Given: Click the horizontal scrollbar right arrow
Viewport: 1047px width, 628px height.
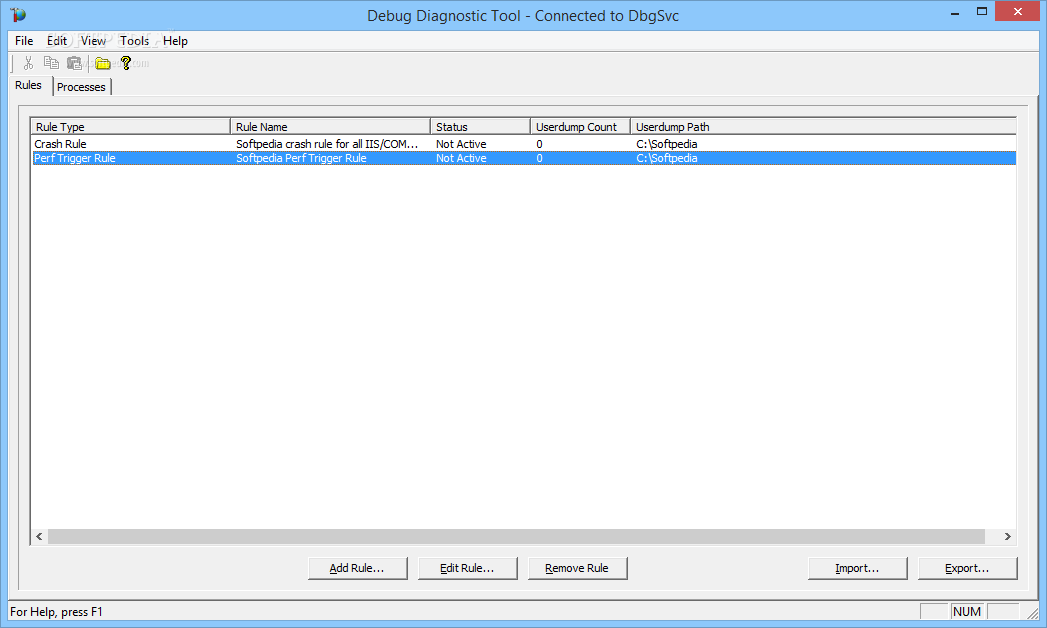Looking at the screenshot, I should 1008,537.
